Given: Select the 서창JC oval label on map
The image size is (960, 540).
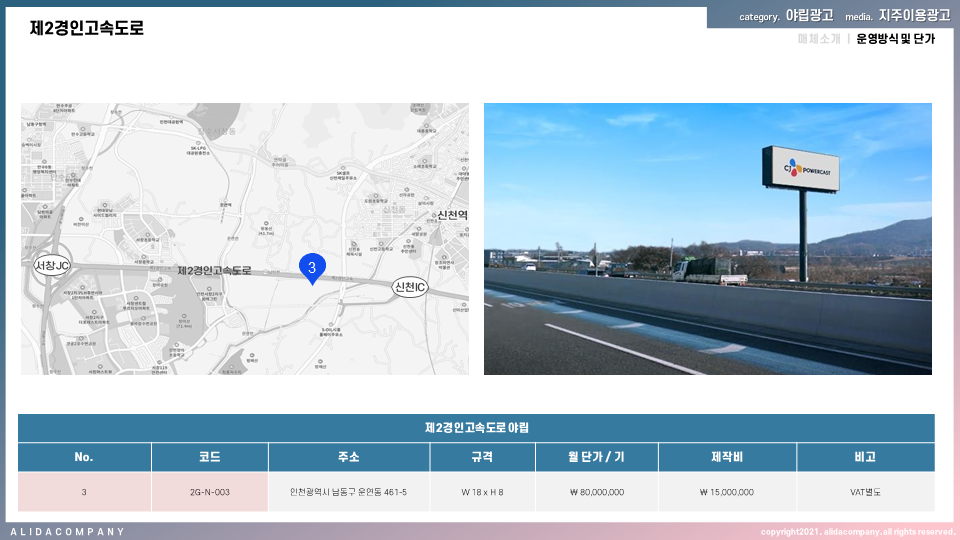Looking at the screenshot, I should (52, 266).
